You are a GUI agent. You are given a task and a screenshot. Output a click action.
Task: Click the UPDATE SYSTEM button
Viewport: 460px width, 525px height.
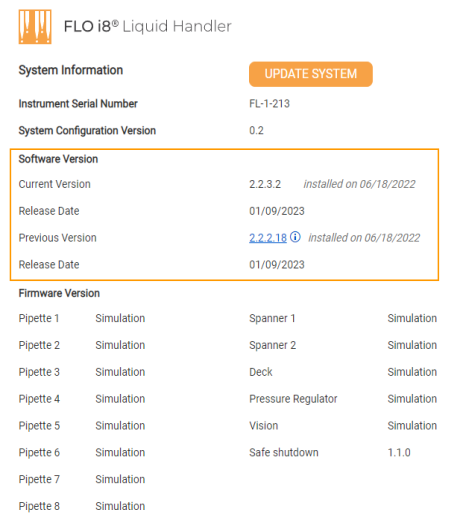(x=311, y=74)
